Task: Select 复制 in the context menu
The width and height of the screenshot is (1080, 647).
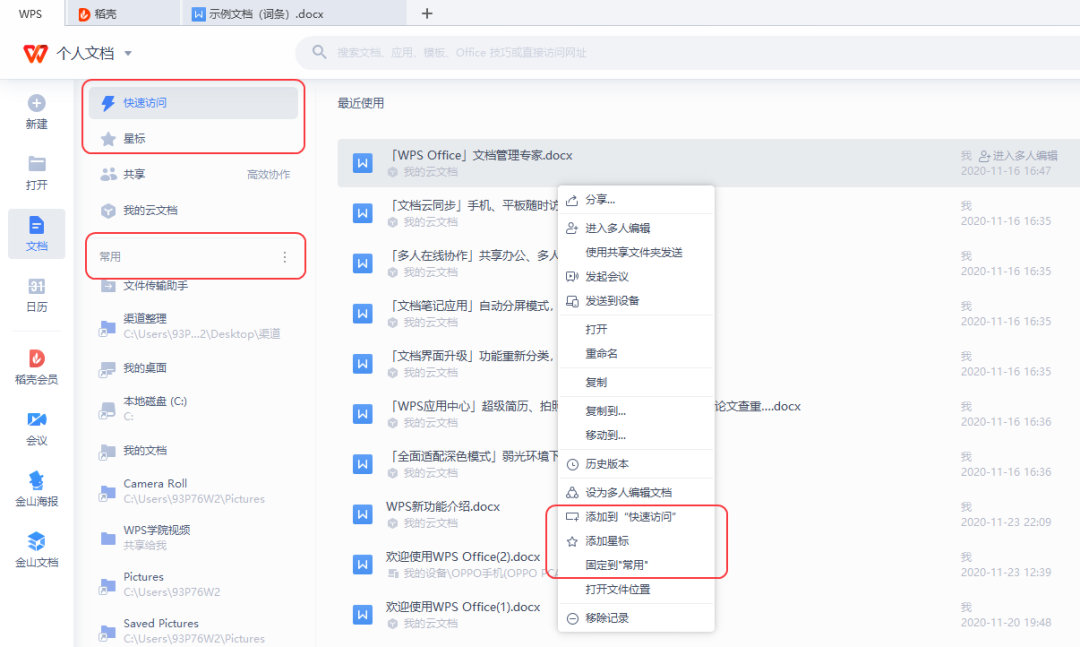Action: coord(636,382)
